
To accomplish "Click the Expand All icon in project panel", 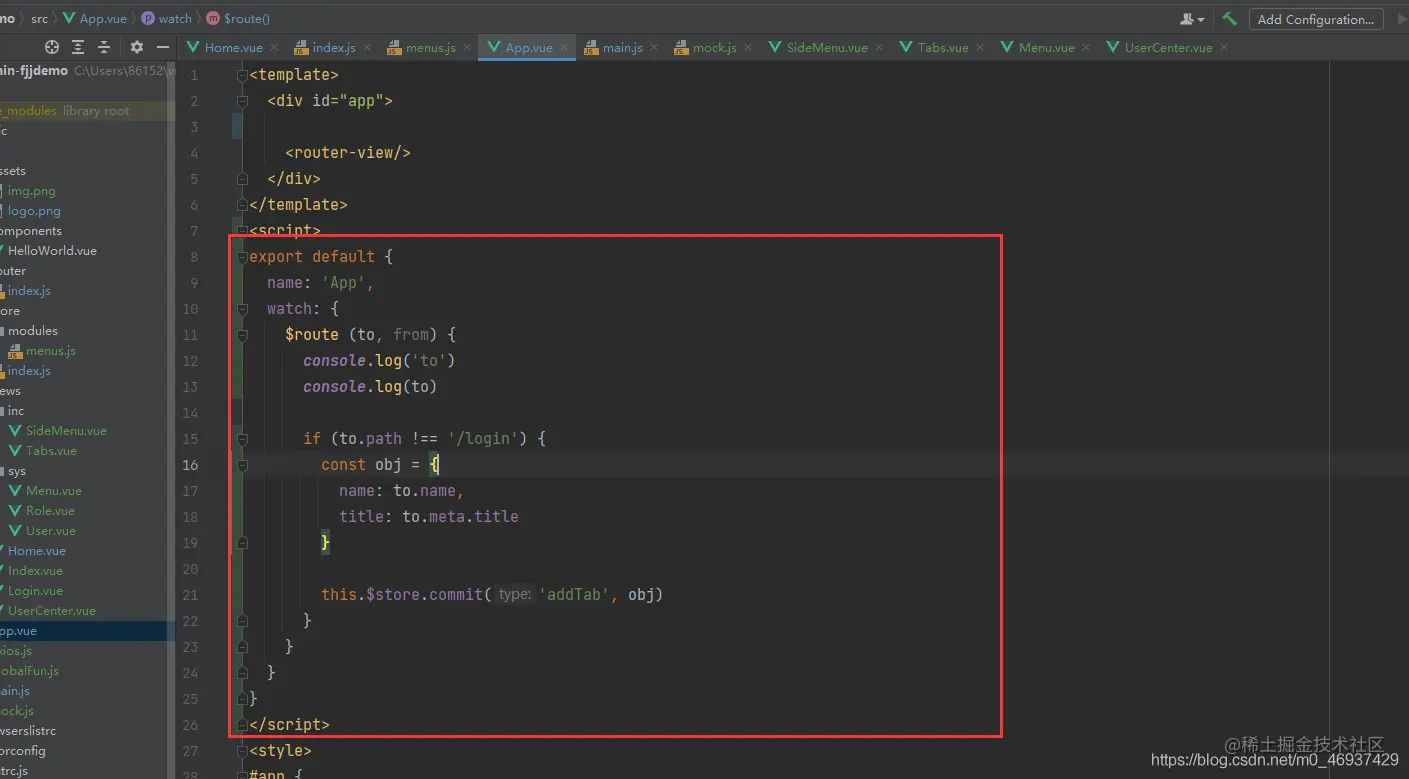I will tap(79, 47).
